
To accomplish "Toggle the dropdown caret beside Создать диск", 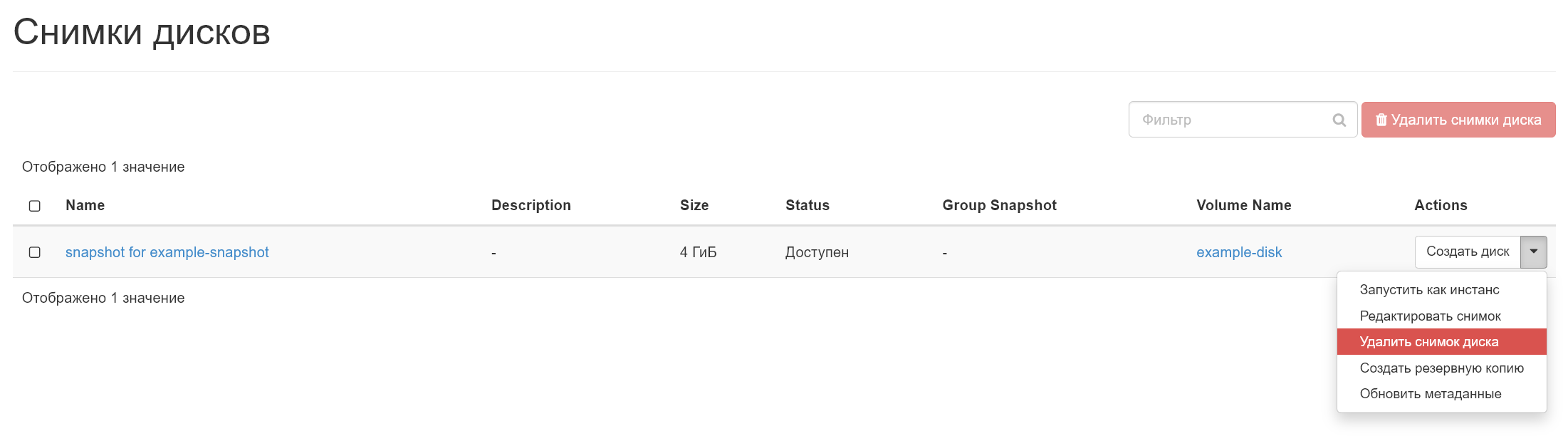I will [1533, 251].
